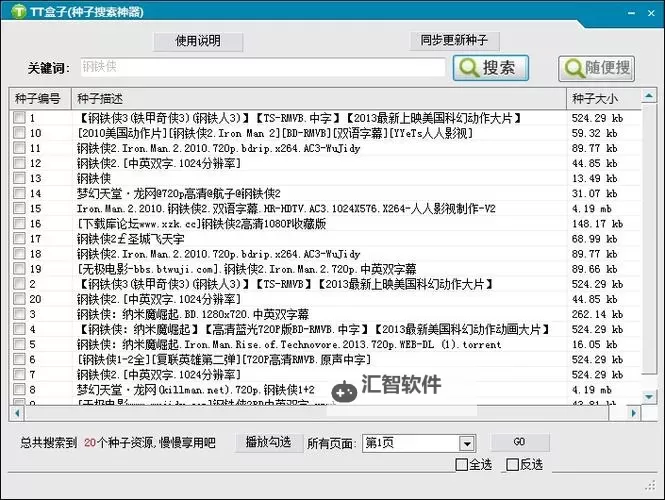Open the 使用说明 instructions

(198, 41)
